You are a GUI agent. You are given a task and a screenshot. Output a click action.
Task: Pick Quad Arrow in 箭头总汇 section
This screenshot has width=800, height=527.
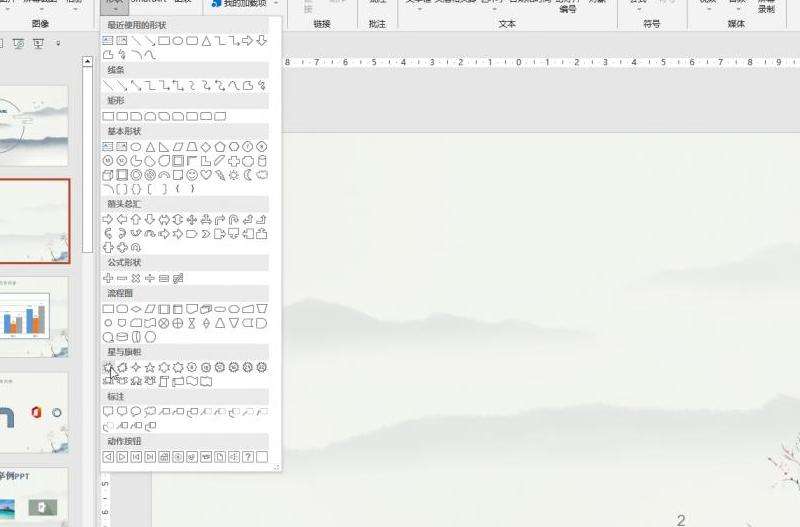pos(192,219)
